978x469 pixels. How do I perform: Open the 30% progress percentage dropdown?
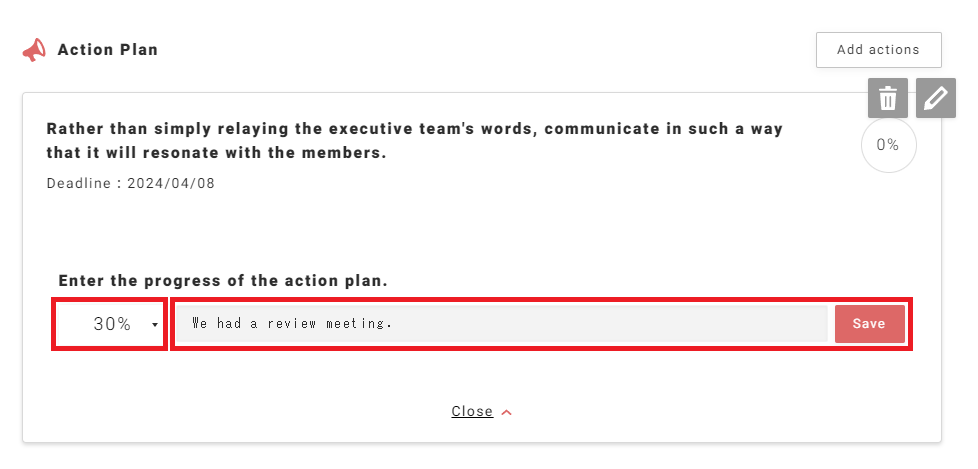pyautogui.click(x=110, y=324)
